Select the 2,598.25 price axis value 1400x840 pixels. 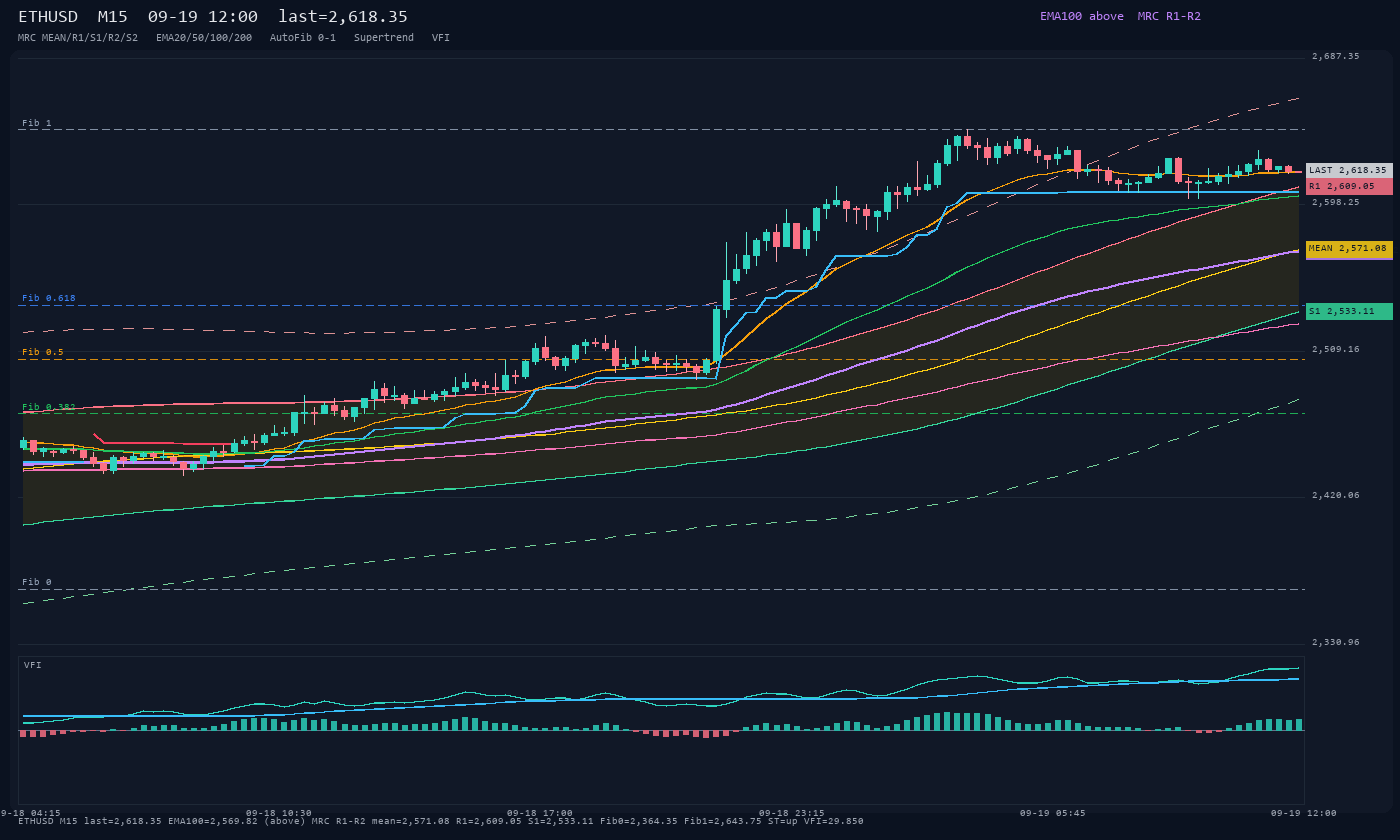1336,202
